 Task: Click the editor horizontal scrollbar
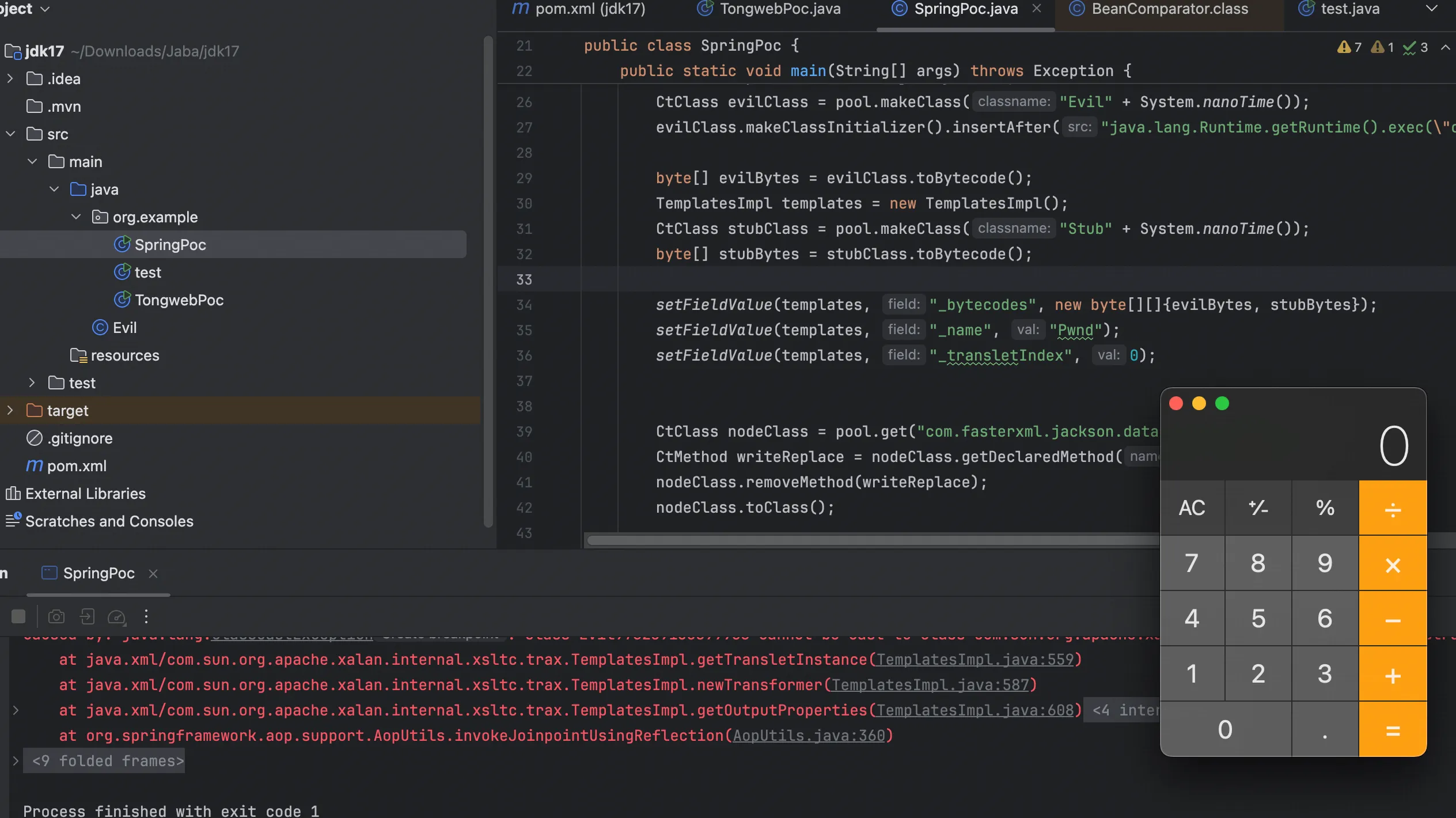[x=864, y=540]
